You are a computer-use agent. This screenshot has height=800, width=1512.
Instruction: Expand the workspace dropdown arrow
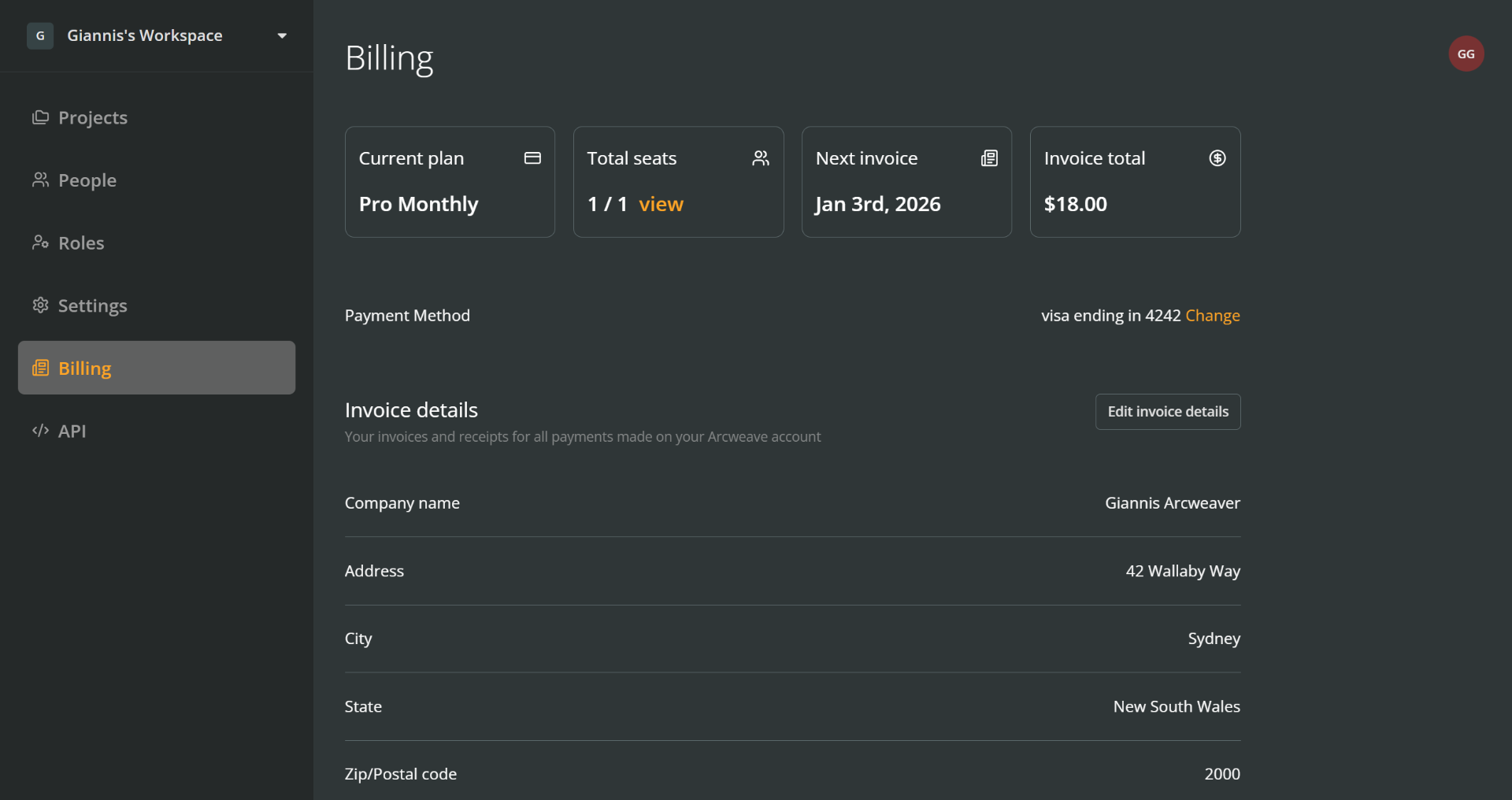point(282,35)
